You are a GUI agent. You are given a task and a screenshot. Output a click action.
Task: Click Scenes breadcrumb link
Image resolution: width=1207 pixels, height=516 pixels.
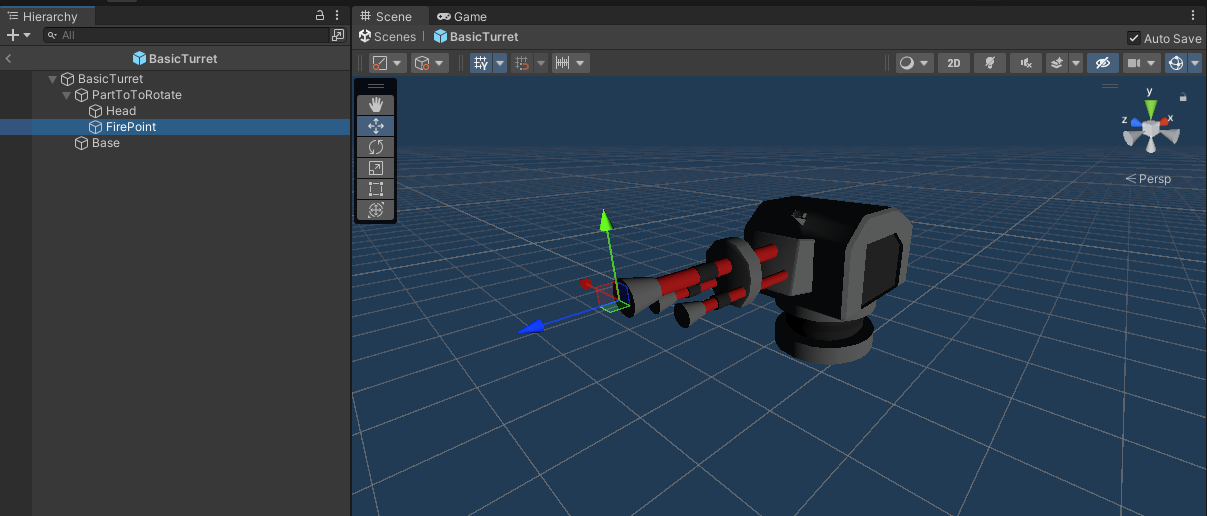tap(387, 37)
